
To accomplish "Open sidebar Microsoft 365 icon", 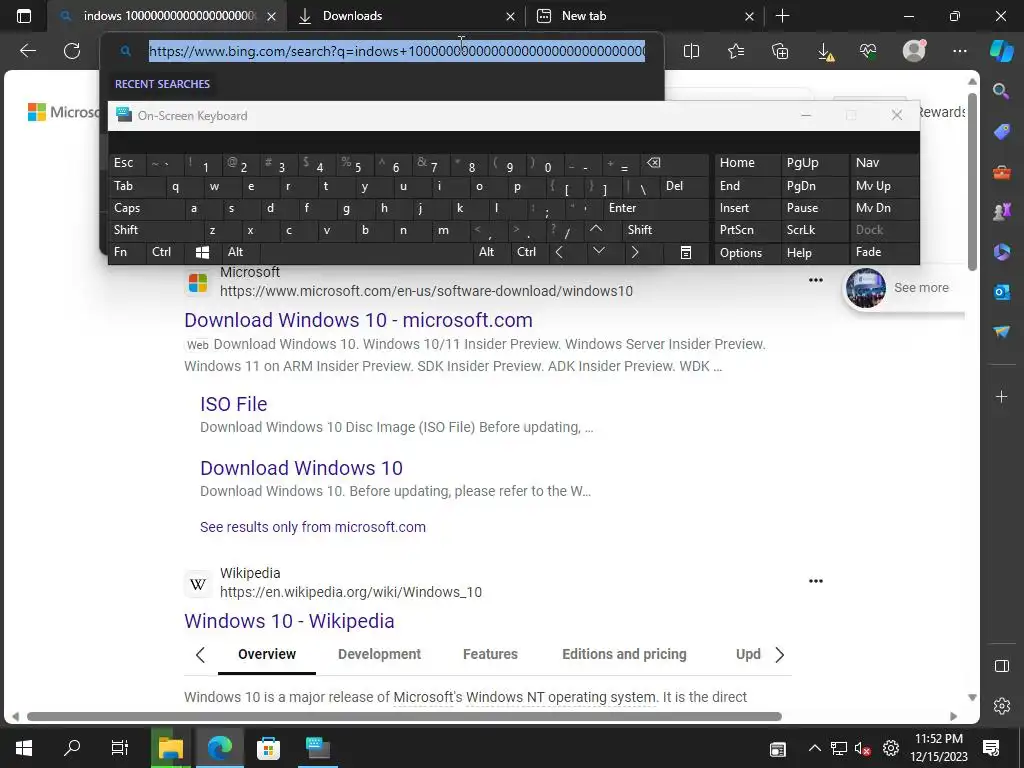I will click(1002, 251).
